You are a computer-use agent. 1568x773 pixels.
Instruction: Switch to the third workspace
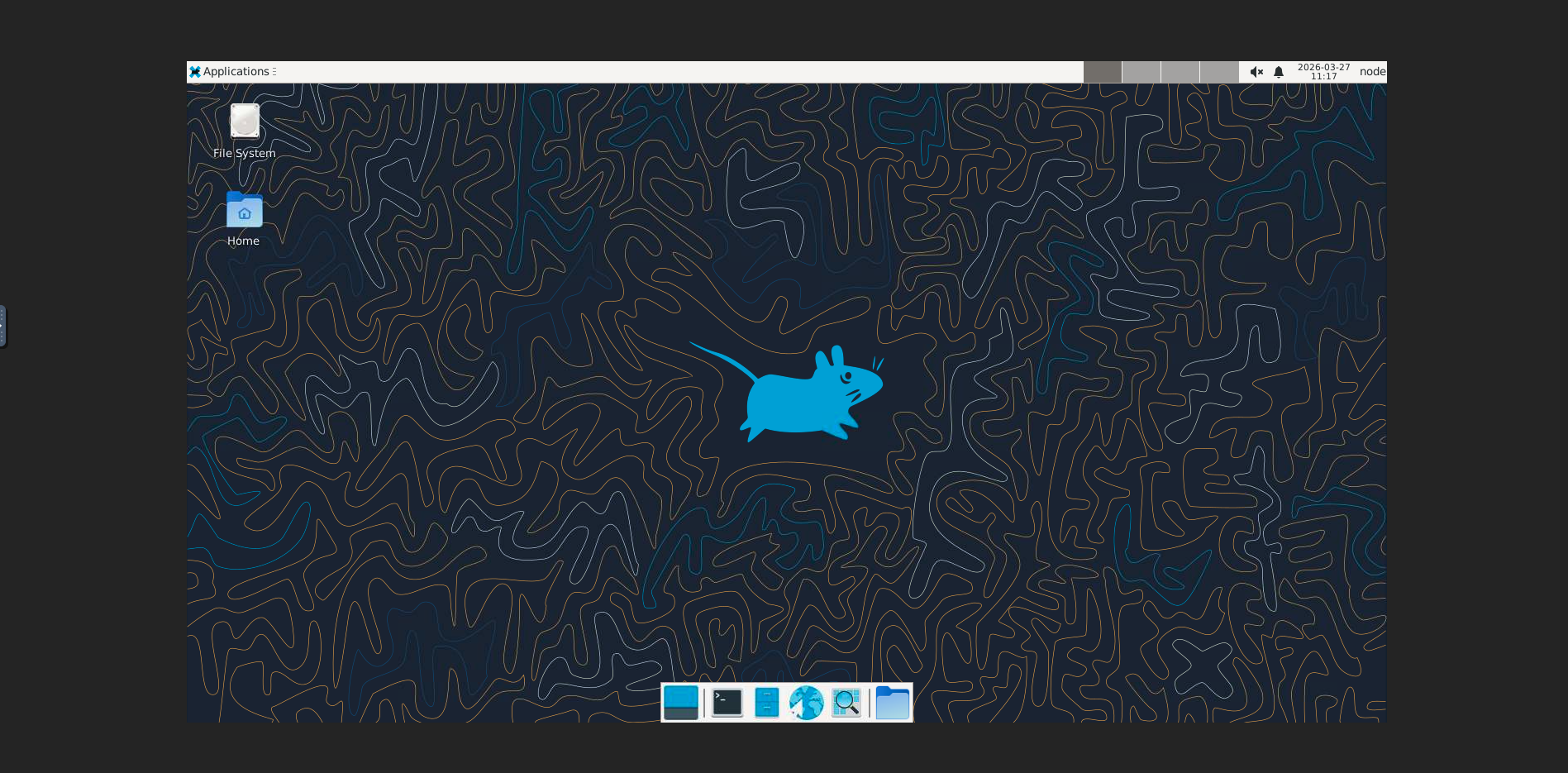click(1180, 72)
